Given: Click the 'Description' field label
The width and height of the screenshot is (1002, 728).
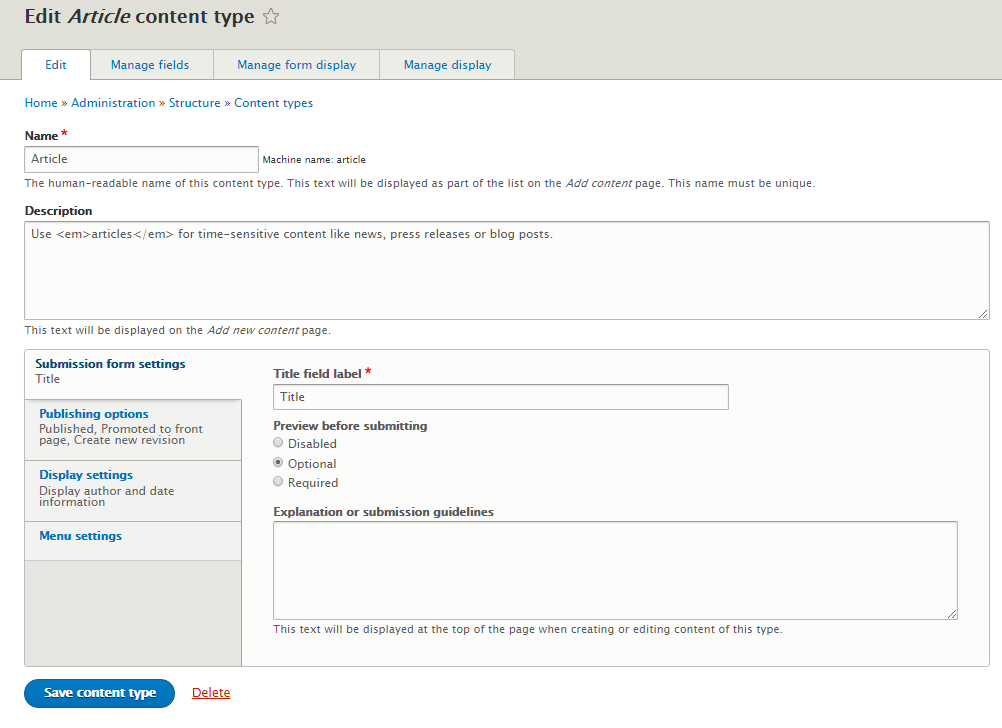Looking at the screenshot, I should coord(58,211).
